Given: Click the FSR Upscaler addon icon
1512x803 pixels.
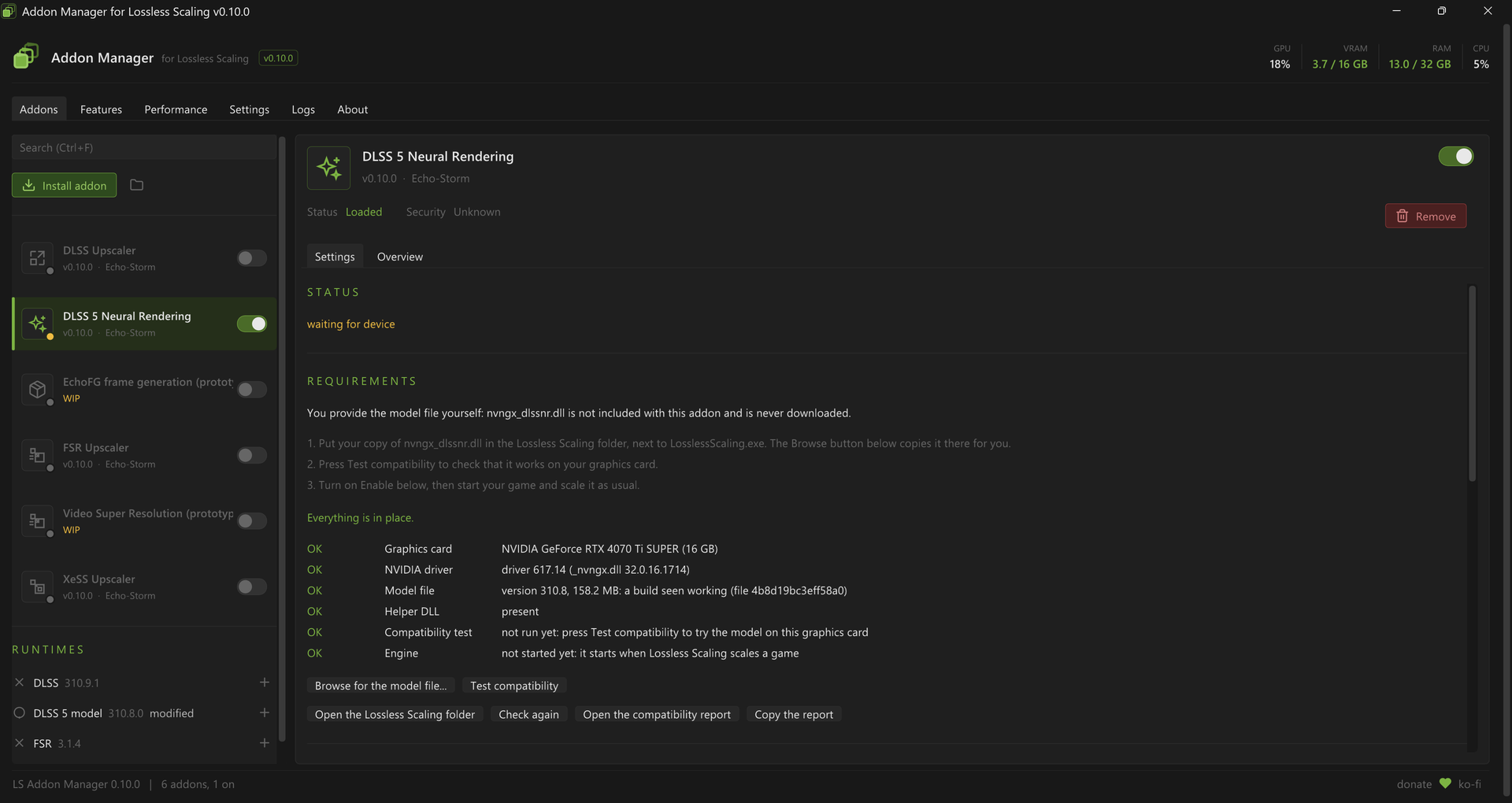Looking at the screenshot, I should [37, 455].
